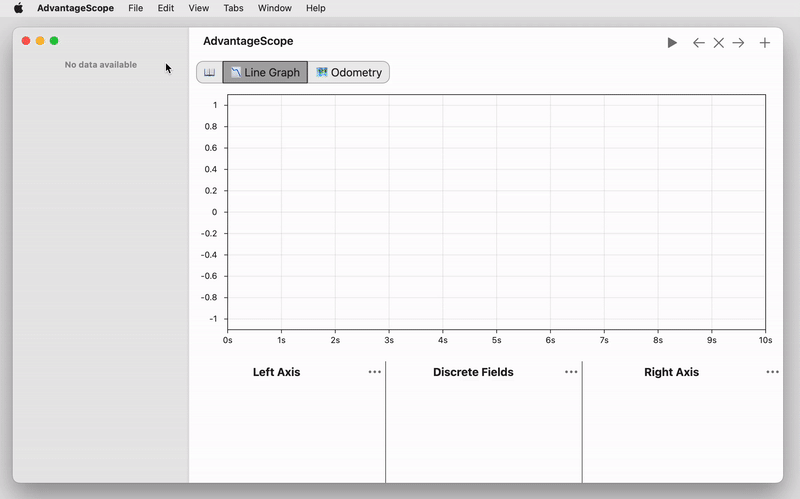Click the 0s label on time axis

click(x=228, y=340)
